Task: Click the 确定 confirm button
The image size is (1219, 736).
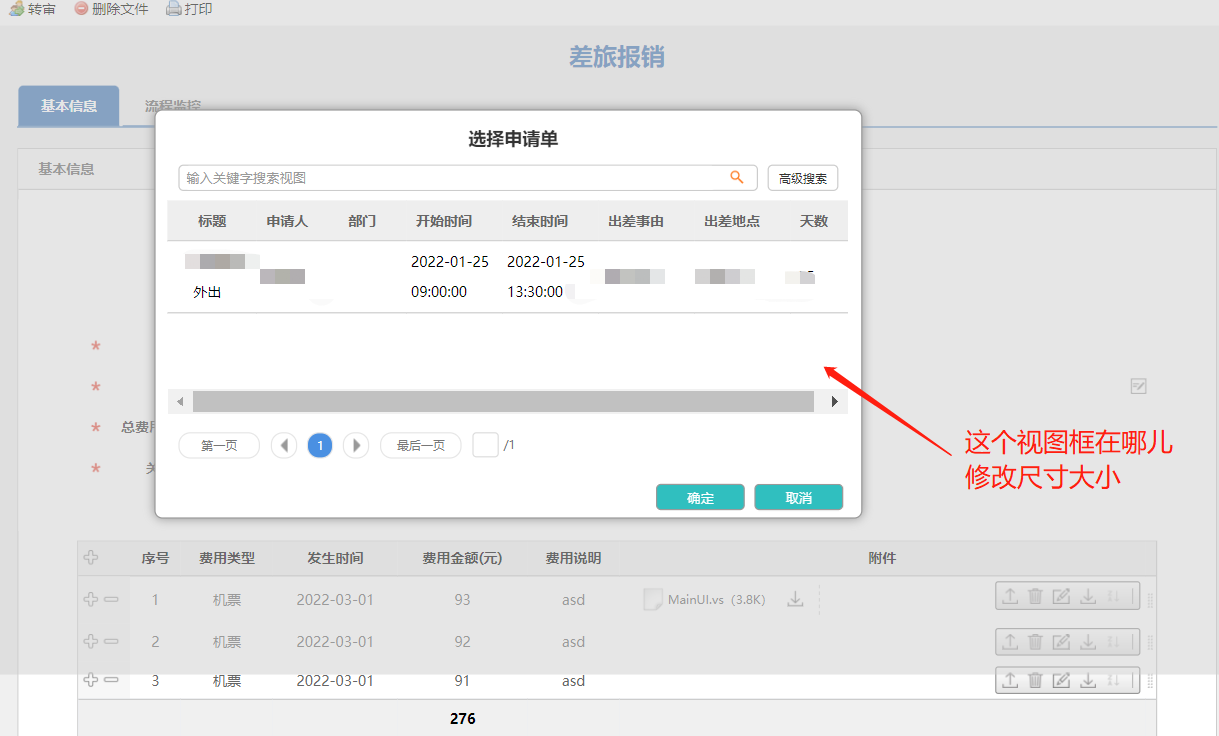Action: pos(700,498)
